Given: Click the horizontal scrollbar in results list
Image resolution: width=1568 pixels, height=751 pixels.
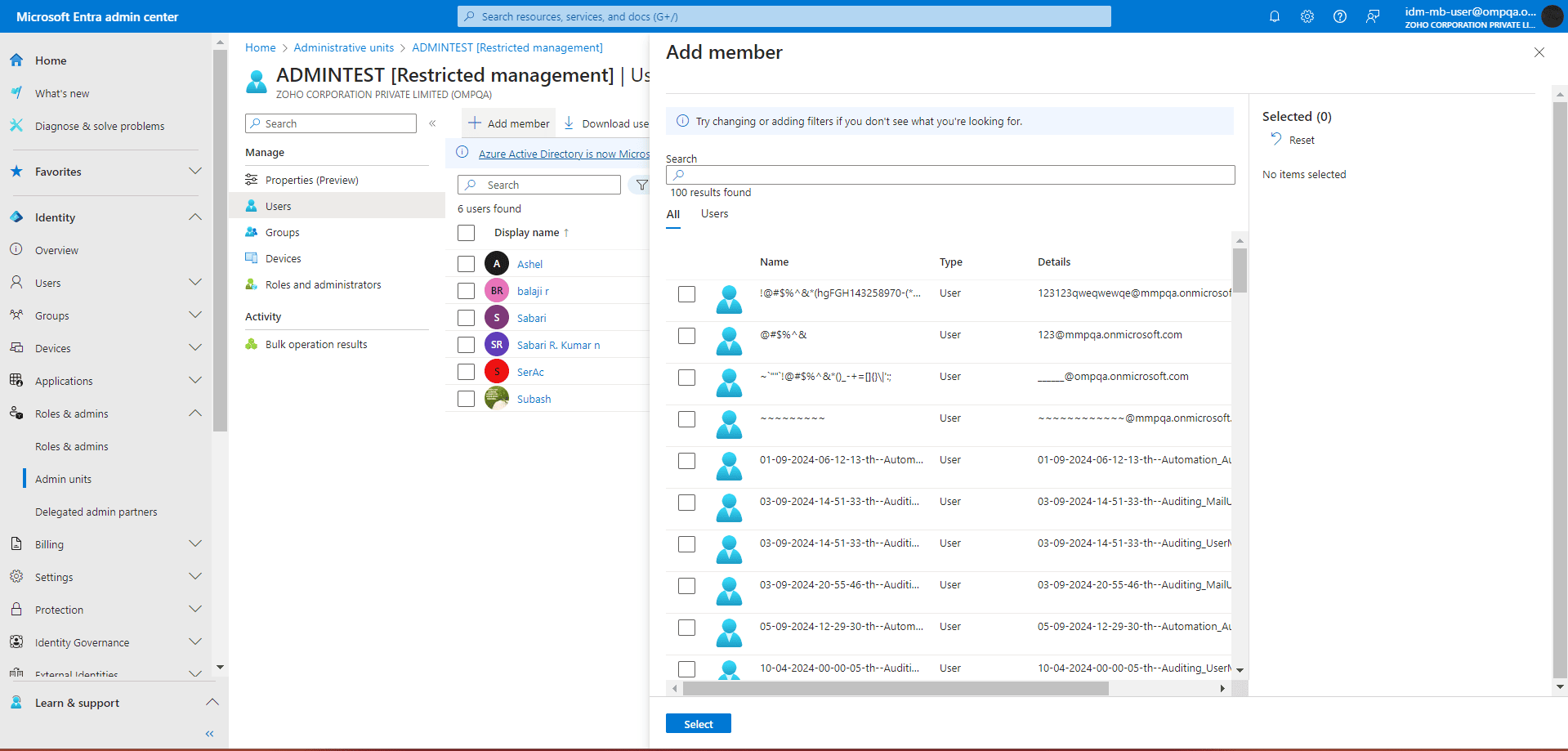Looking at the screenshot, I should pyautogui.click(x=895, y=689).
